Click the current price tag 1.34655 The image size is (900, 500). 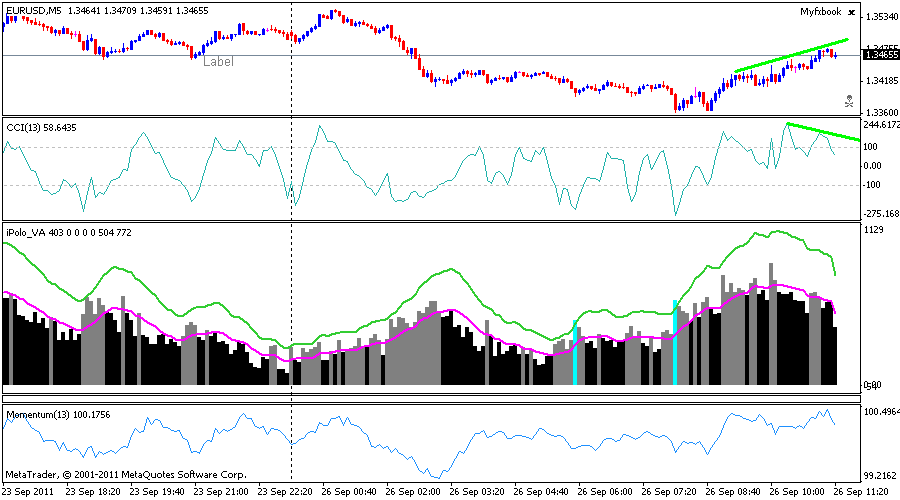point(880,55)
